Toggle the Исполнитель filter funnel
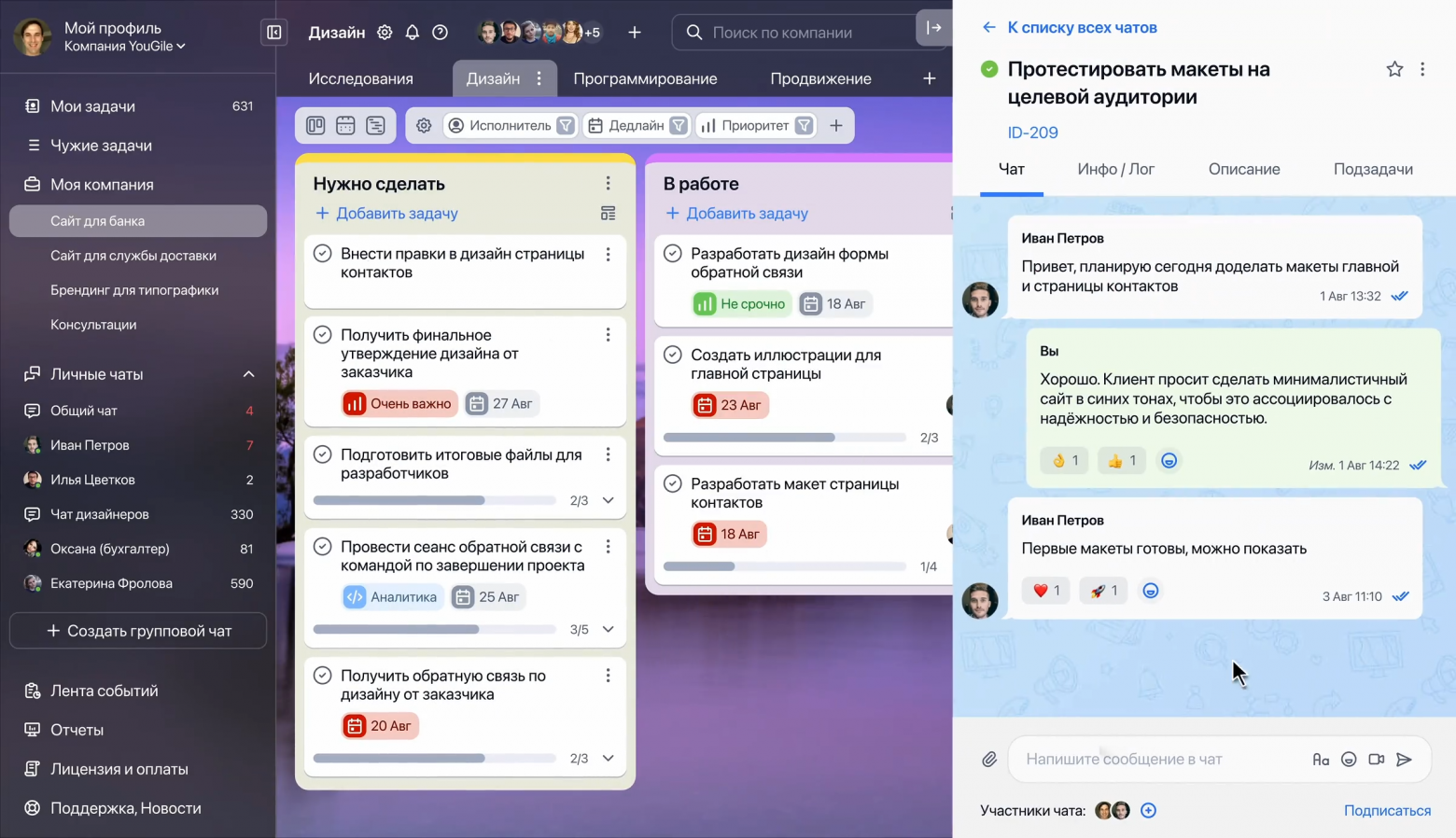1456x838 pixels. click(x=566, y=124)
